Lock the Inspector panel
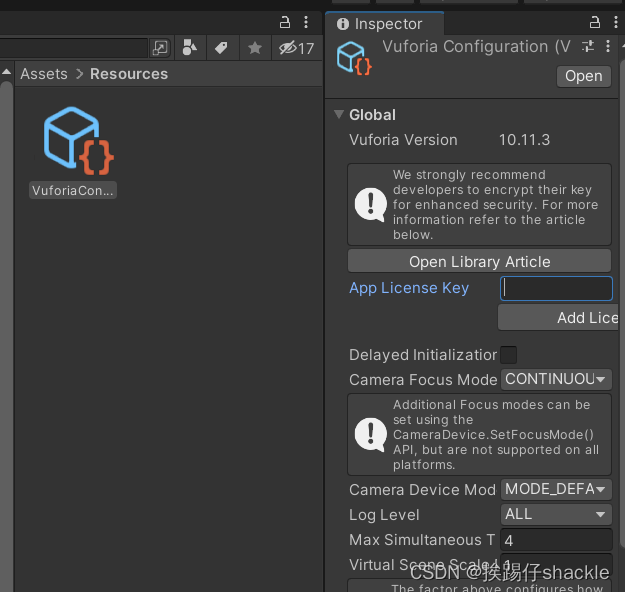 click(595, 22)
